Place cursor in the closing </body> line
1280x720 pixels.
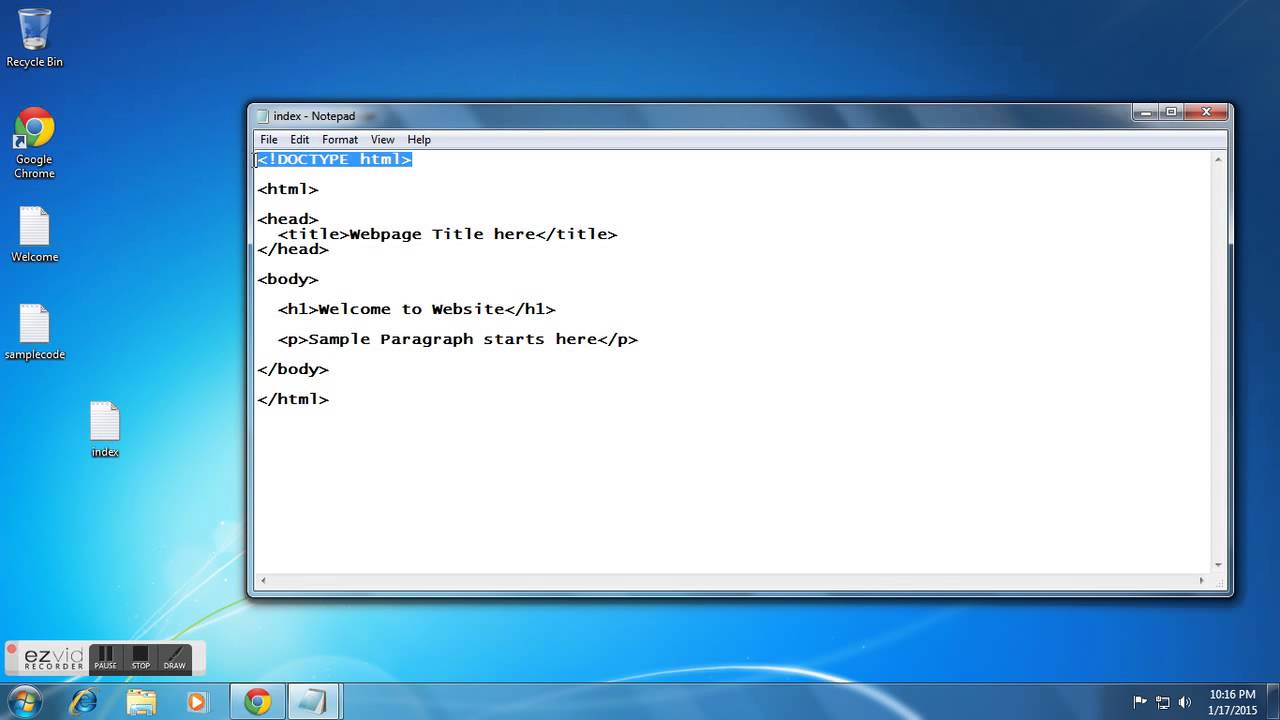pos(293,369)
